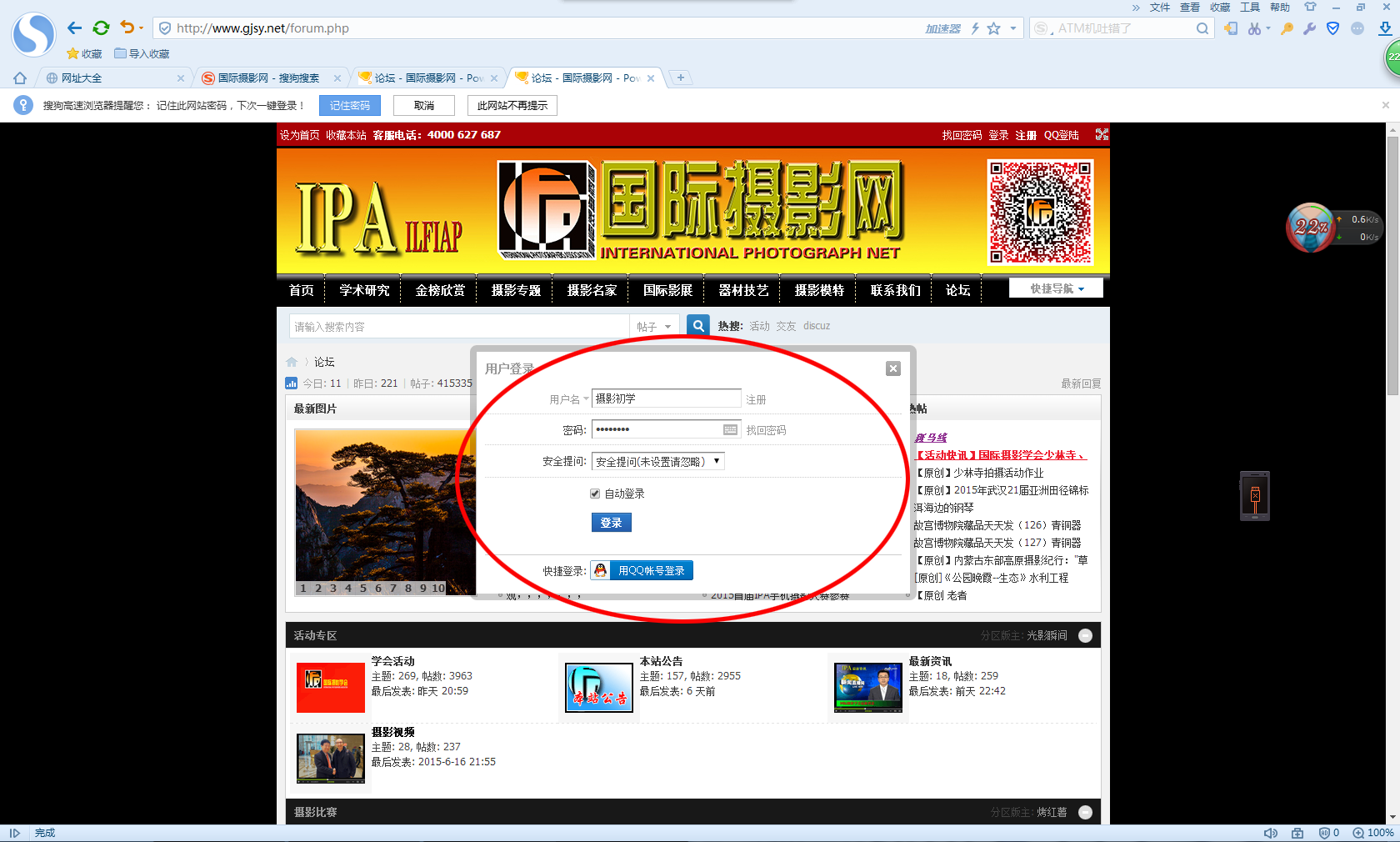The image size is (1400, 842).
Task: Expand the hidden menu chevron before 文件
Action: (x=1136, y=8)
